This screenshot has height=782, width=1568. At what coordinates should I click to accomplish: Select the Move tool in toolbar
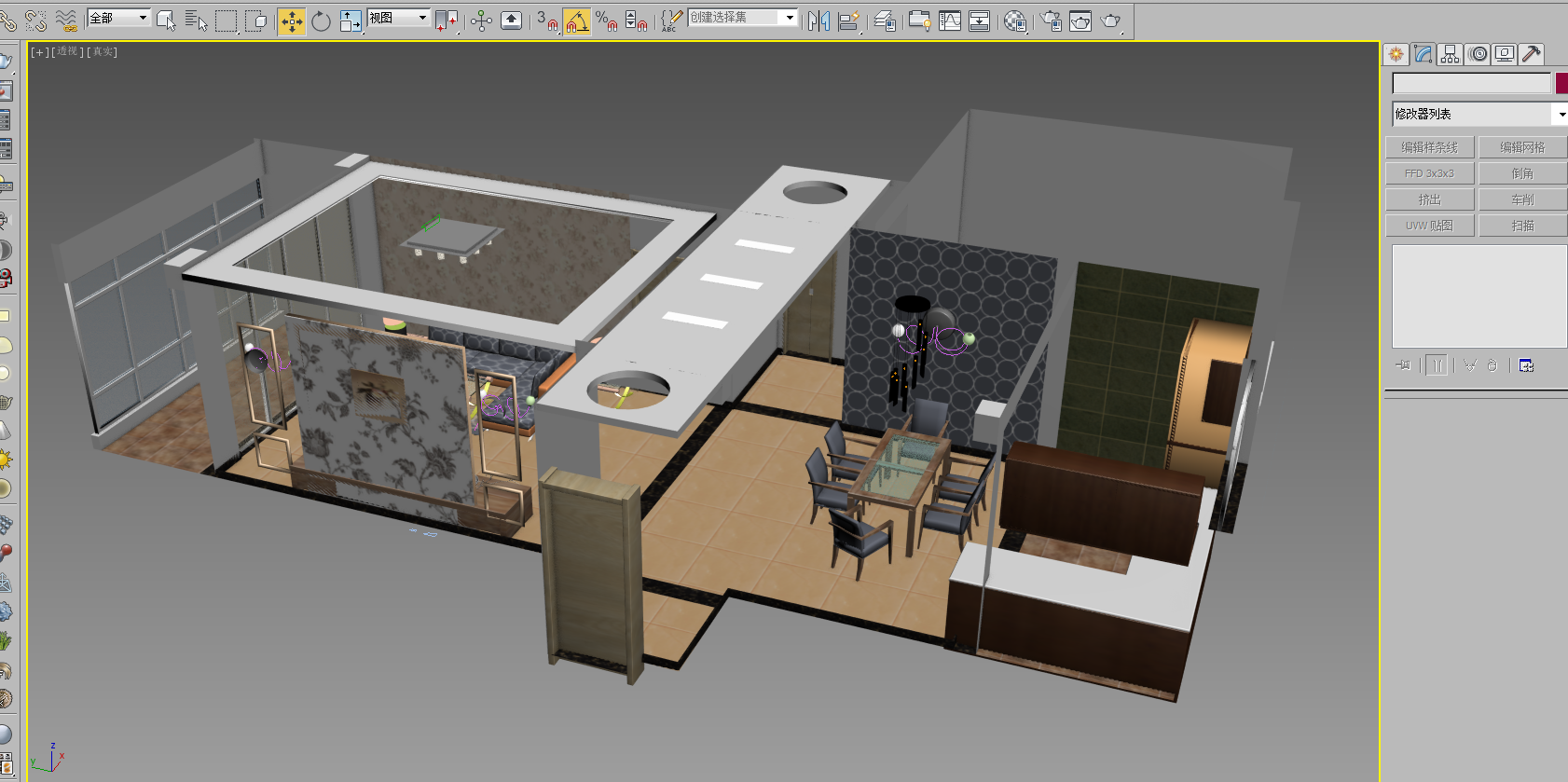[292, 21]
